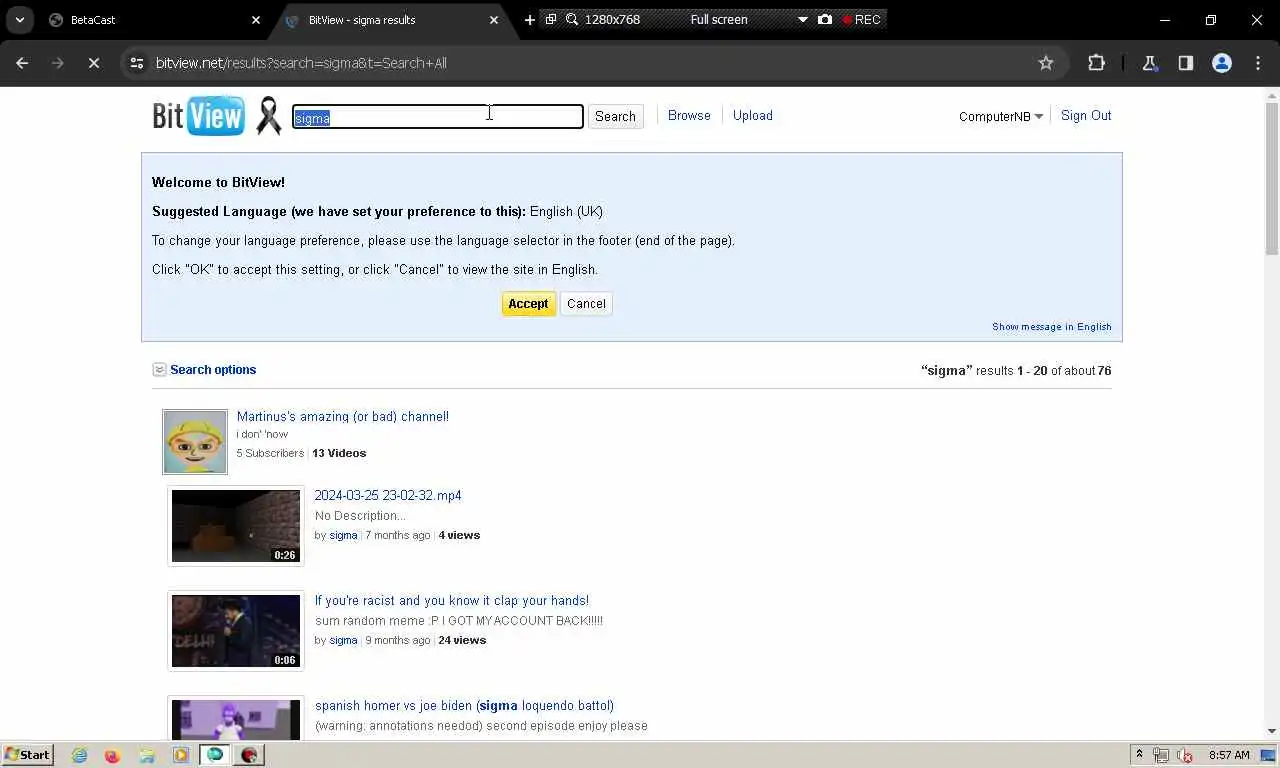The height and width of the screenshot is (768, 1280).
Task: Click the active teal globe taskbar button
Action: tap(215, 755)
